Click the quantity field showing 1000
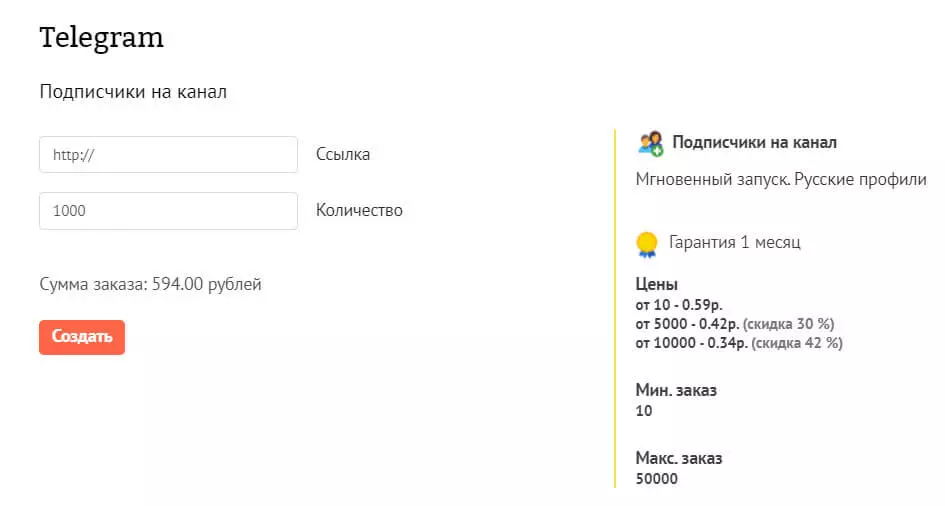 168,211
